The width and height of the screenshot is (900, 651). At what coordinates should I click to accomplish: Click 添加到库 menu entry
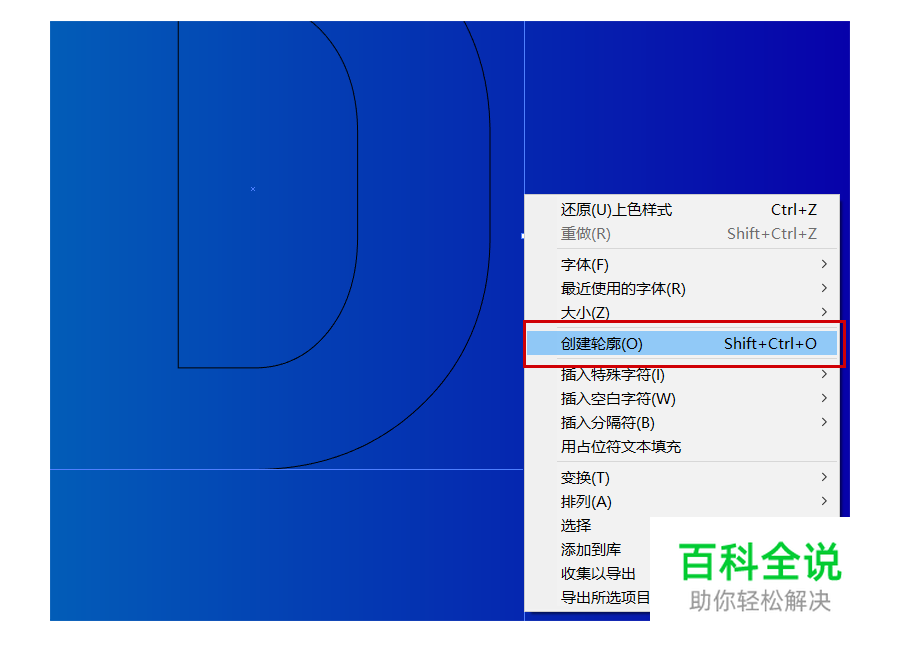pos(585,549)
